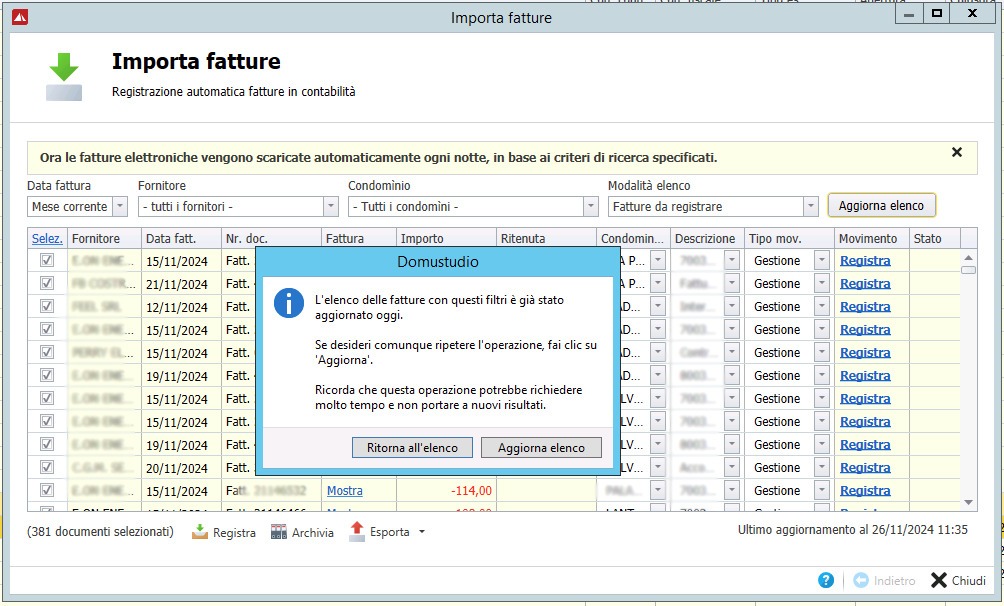The image size is (1004, 606).
Task: Click the Movimento column header
Action: (871, 238)
